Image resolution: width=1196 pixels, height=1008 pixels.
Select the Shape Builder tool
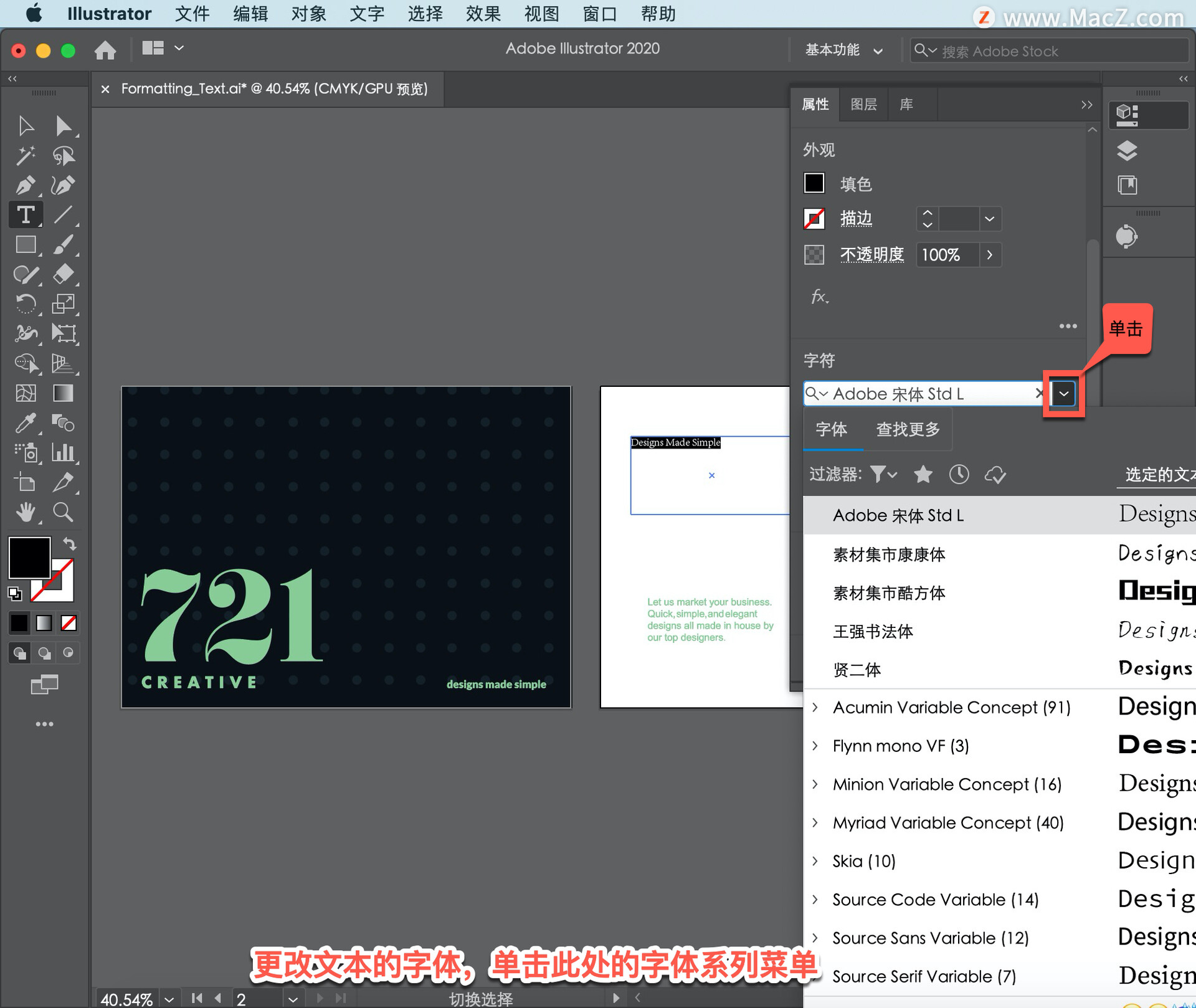pyautogui.click(x=26, y=363)
